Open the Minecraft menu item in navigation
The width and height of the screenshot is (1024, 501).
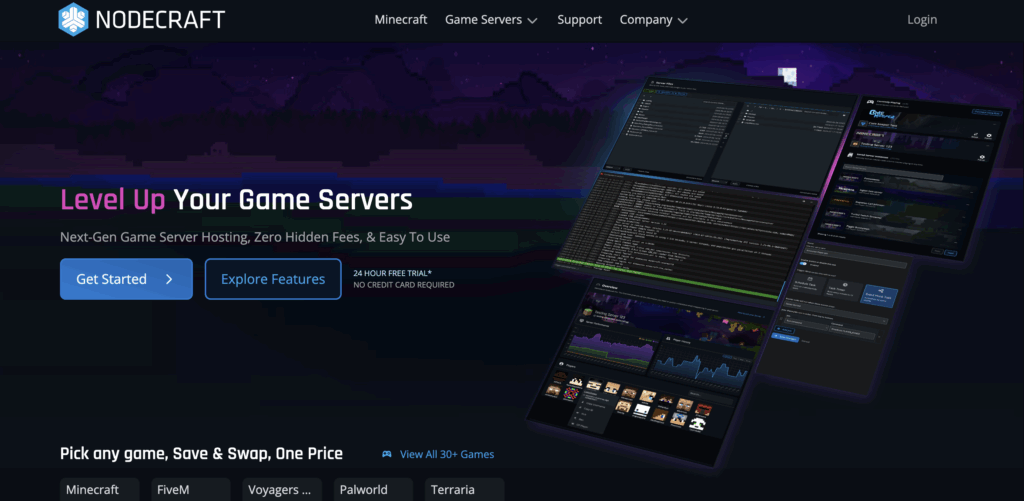point(400,20)
